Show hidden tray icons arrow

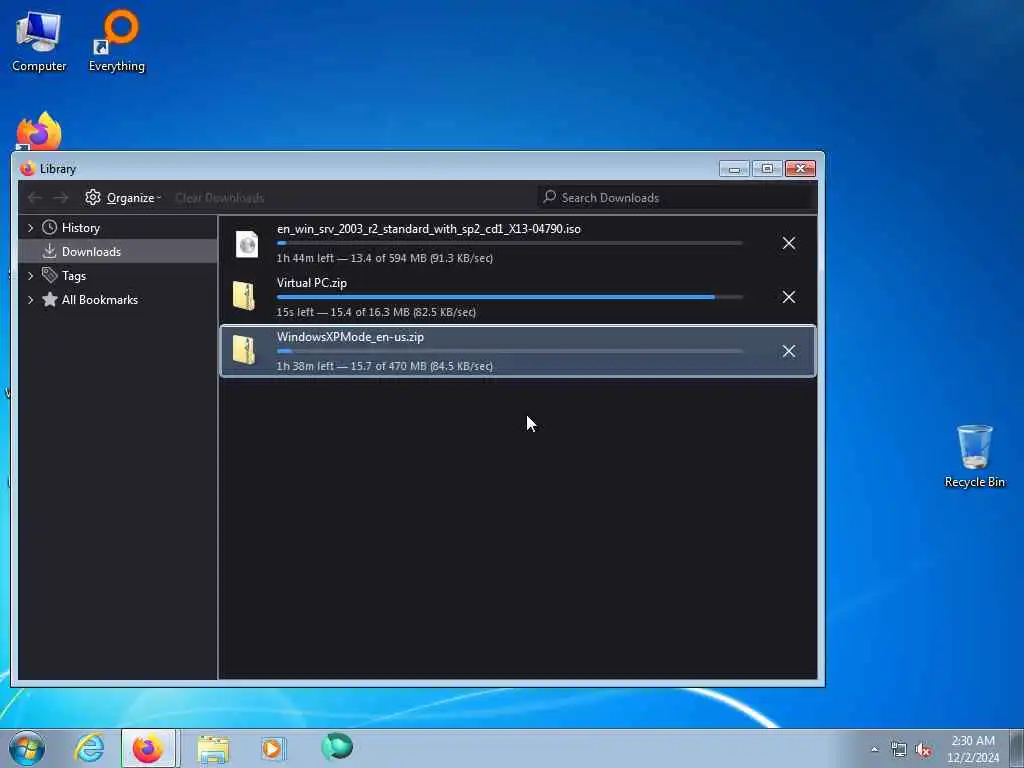point(874,750)
